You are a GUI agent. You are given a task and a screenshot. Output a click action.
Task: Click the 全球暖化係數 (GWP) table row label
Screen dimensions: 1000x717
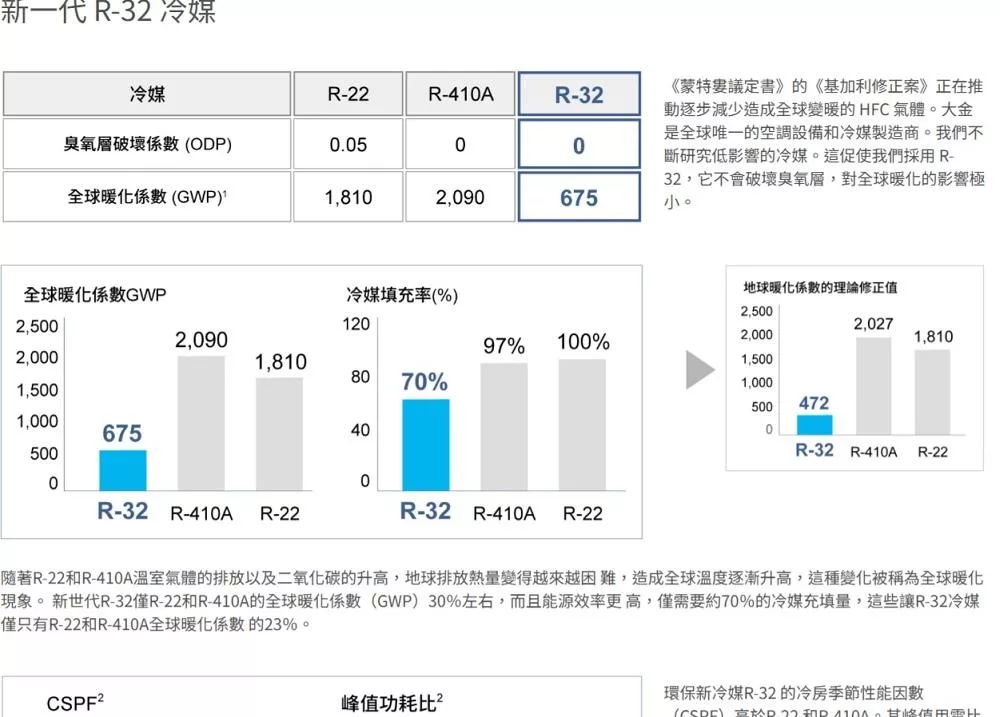pos(147,197)
